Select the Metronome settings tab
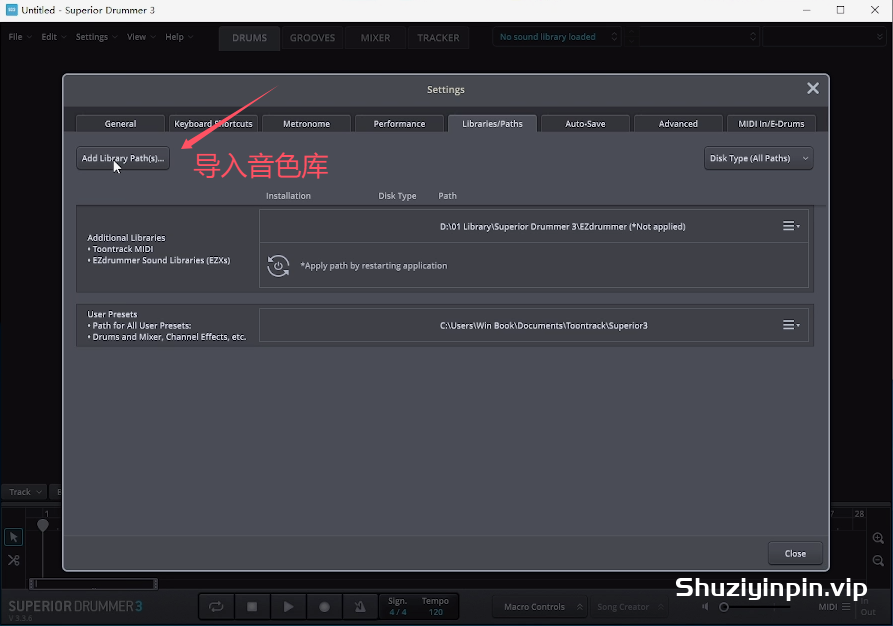 [306, 124]
